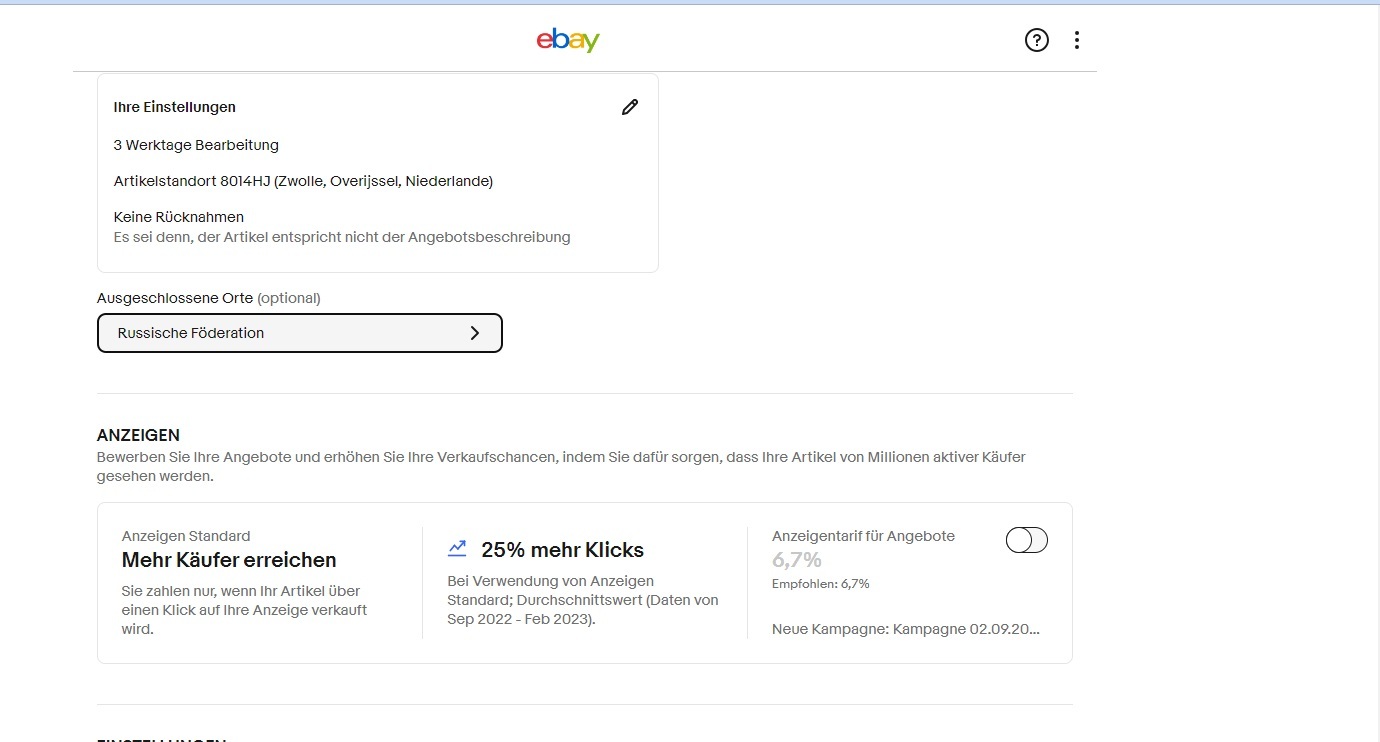
Task: Click the trending-up clicks chart icon
Action: click(x=457, y=548)
